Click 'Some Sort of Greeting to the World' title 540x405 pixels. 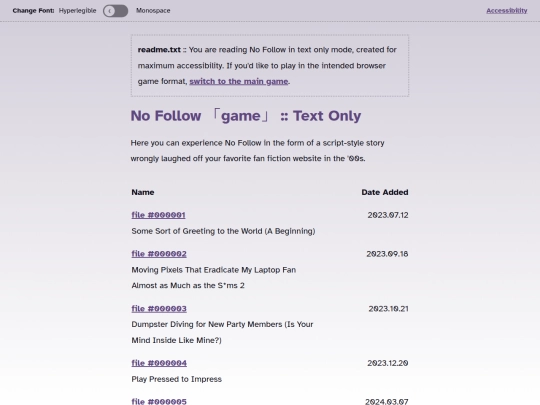(223, 231)
